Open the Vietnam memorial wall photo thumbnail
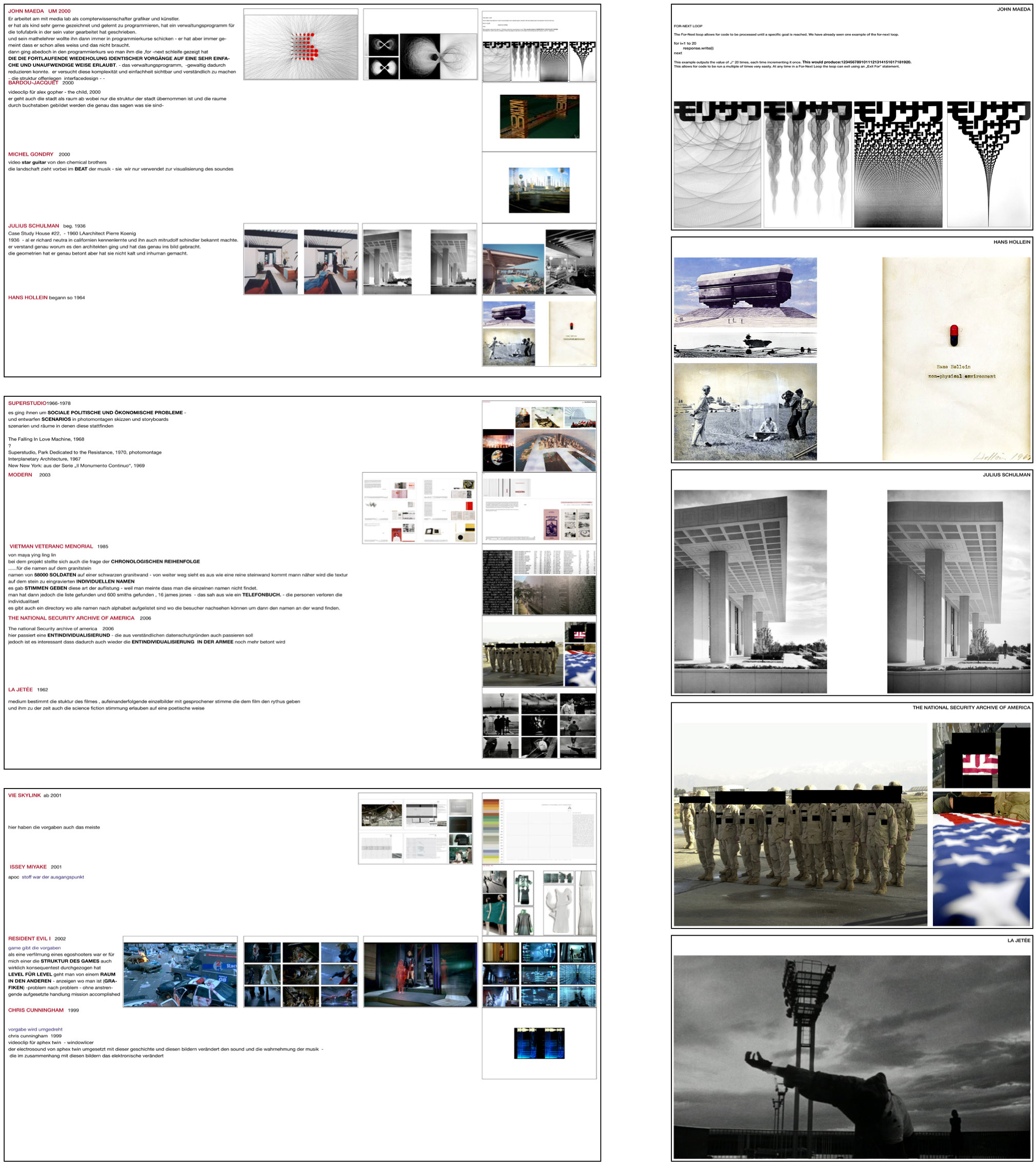This screenshot has width=1036, height=1169. (554, 595)
